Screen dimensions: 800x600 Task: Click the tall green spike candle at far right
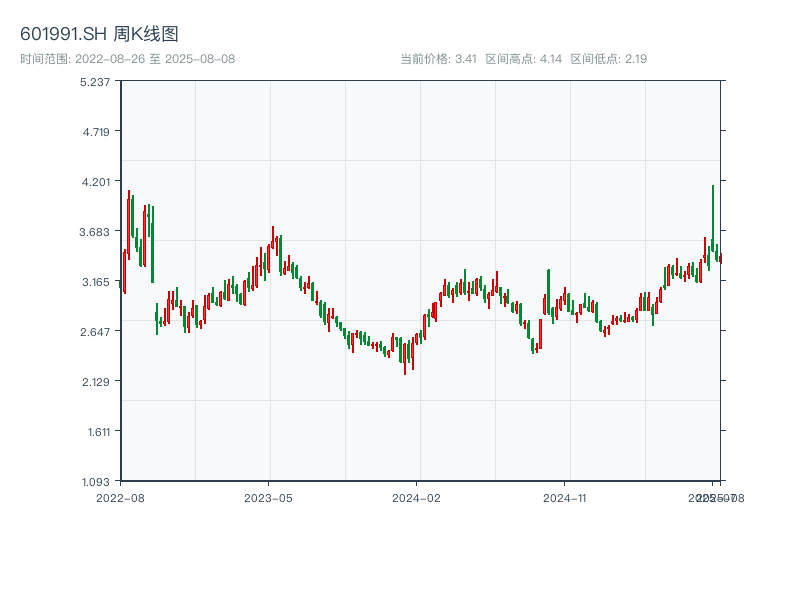[713, 215]
